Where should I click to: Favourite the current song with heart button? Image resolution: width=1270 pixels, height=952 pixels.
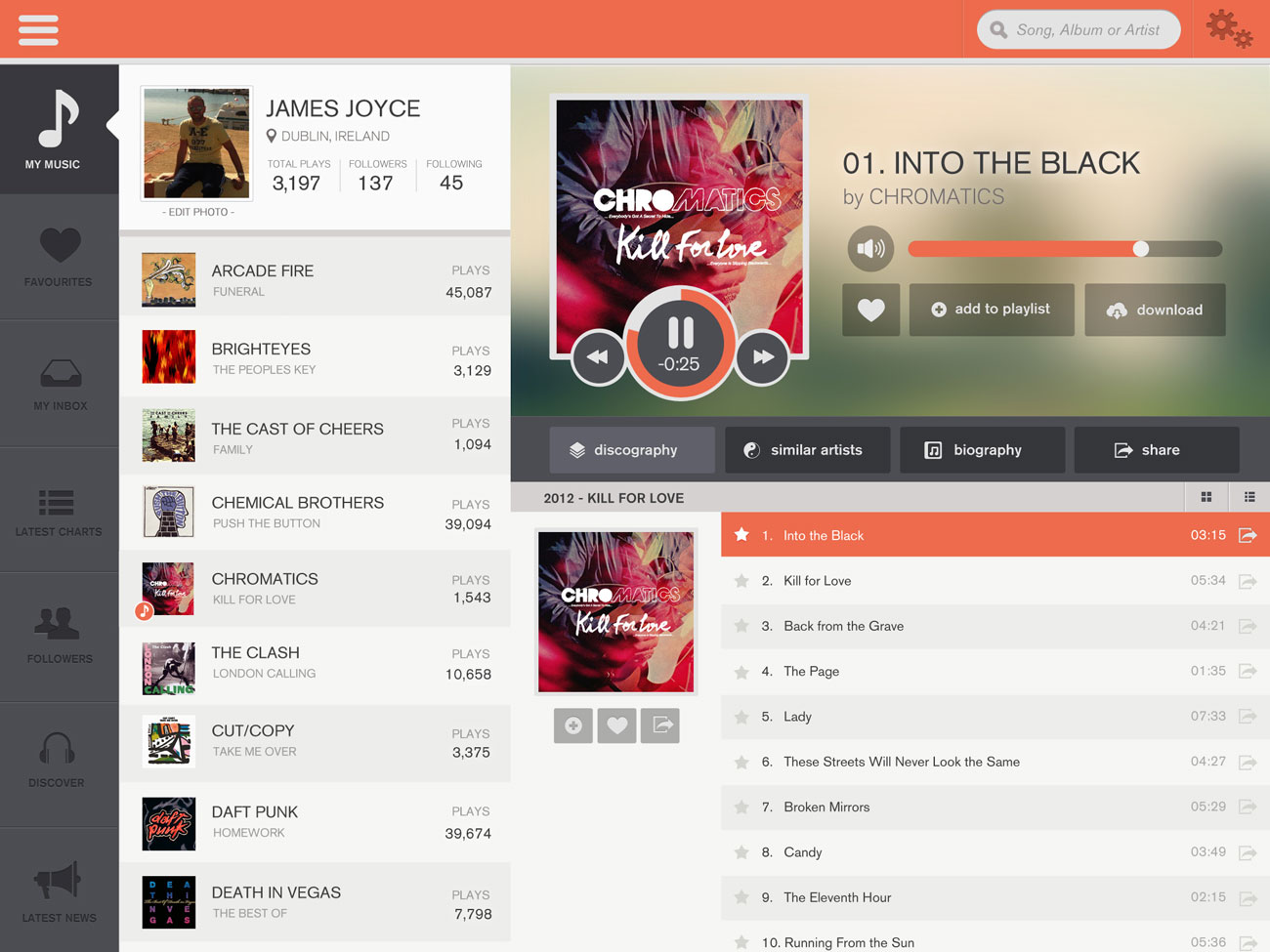click(870, 310)
